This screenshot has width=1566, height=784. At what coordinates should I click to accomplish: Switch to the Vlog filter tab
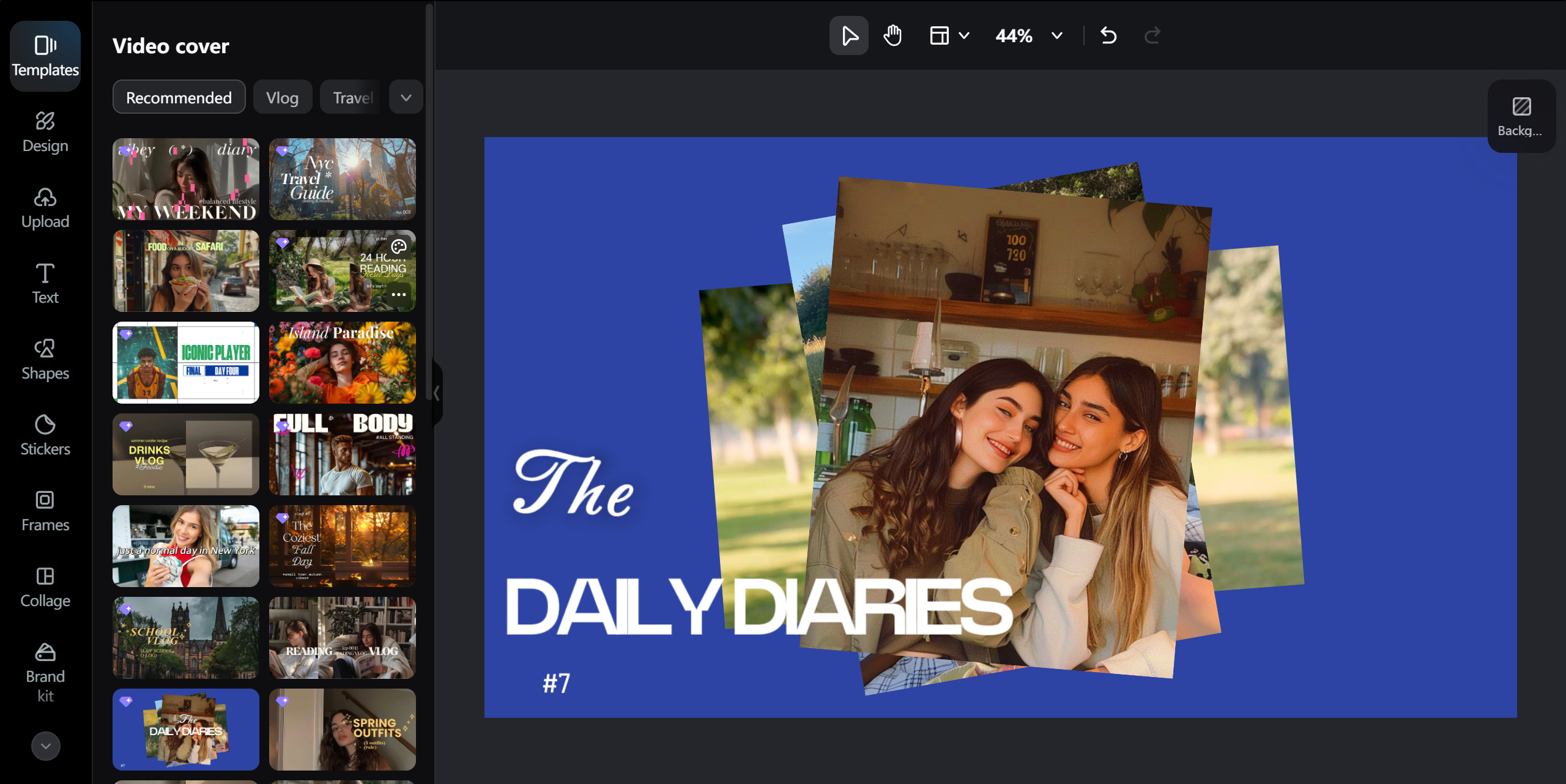pos(282,97)
